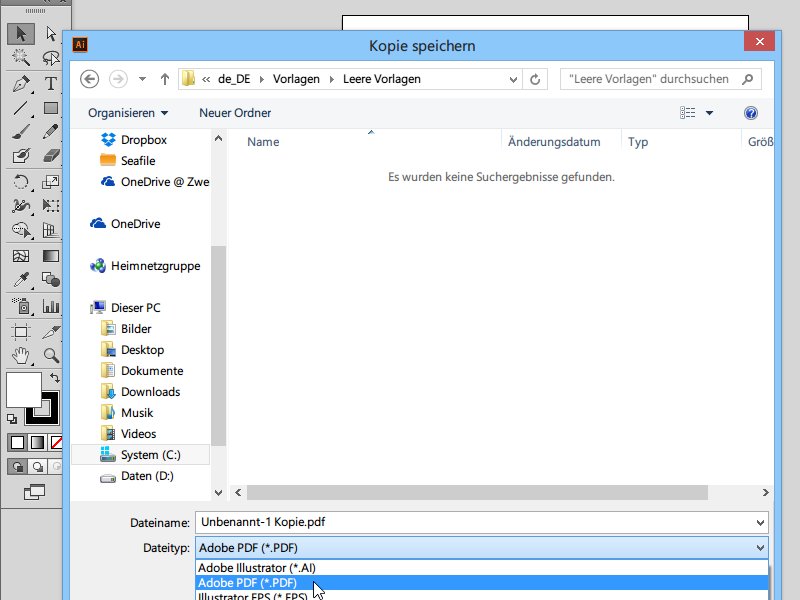Expand the Dateiname dropdown arrow

pyautogui.click(x=760, y=522)
